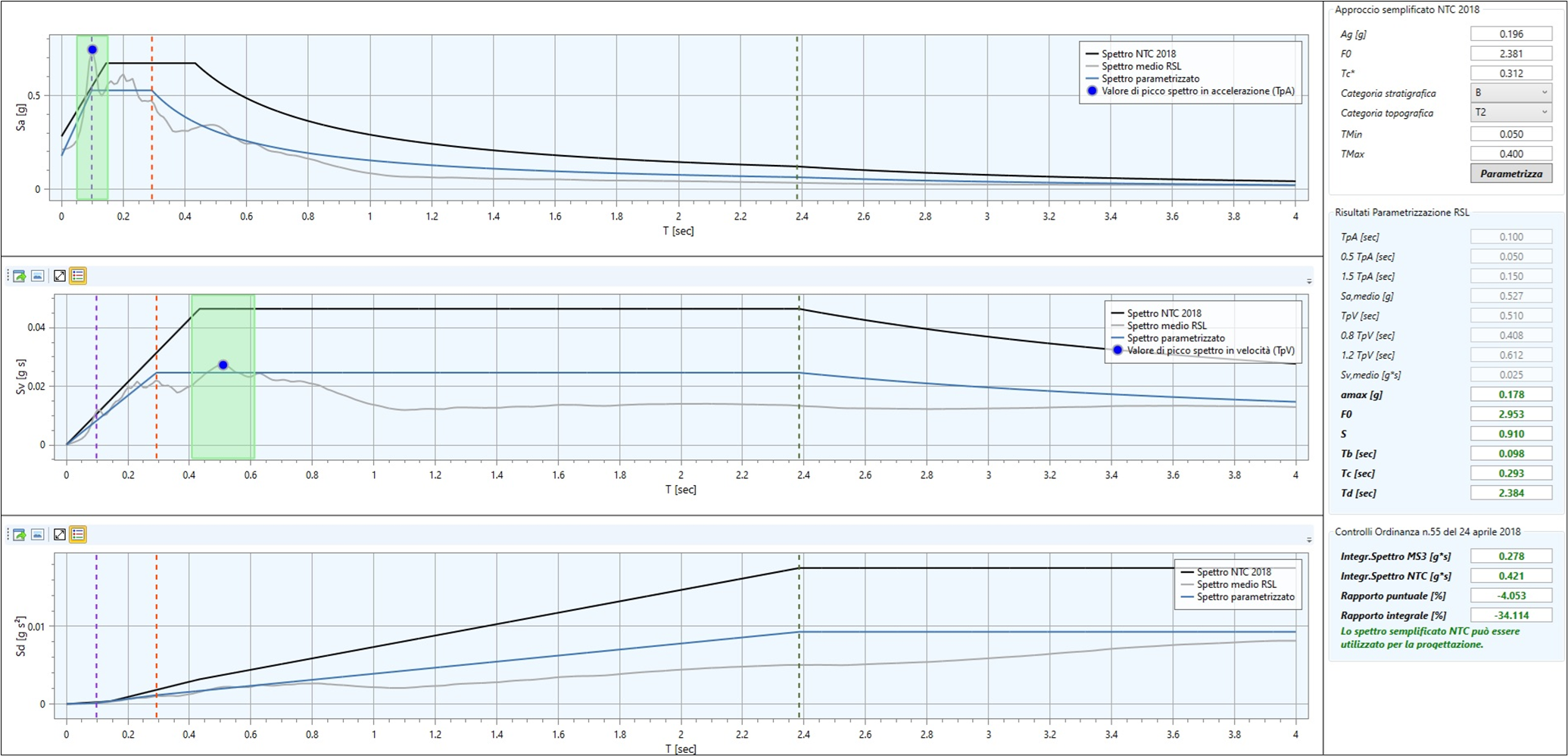Expand the Sv chart toolbar overflow arrow
Image resolution: width=1568 pixels, height=756 pixels.
(x=1309, y=282)
